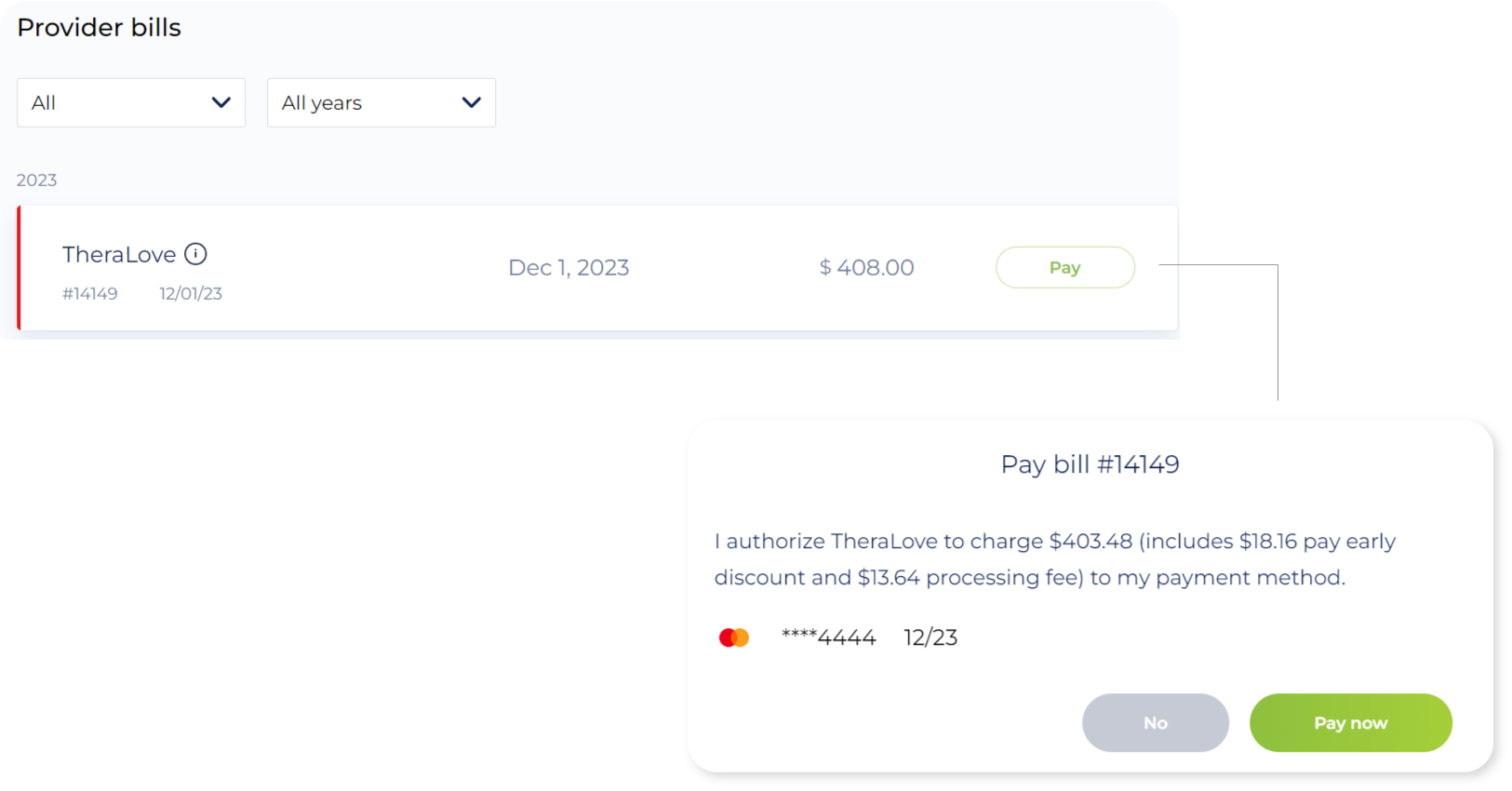The image size is (1512, 791).
Task: Open the All provider filter dropdown
Action: (x=130, y=102)
